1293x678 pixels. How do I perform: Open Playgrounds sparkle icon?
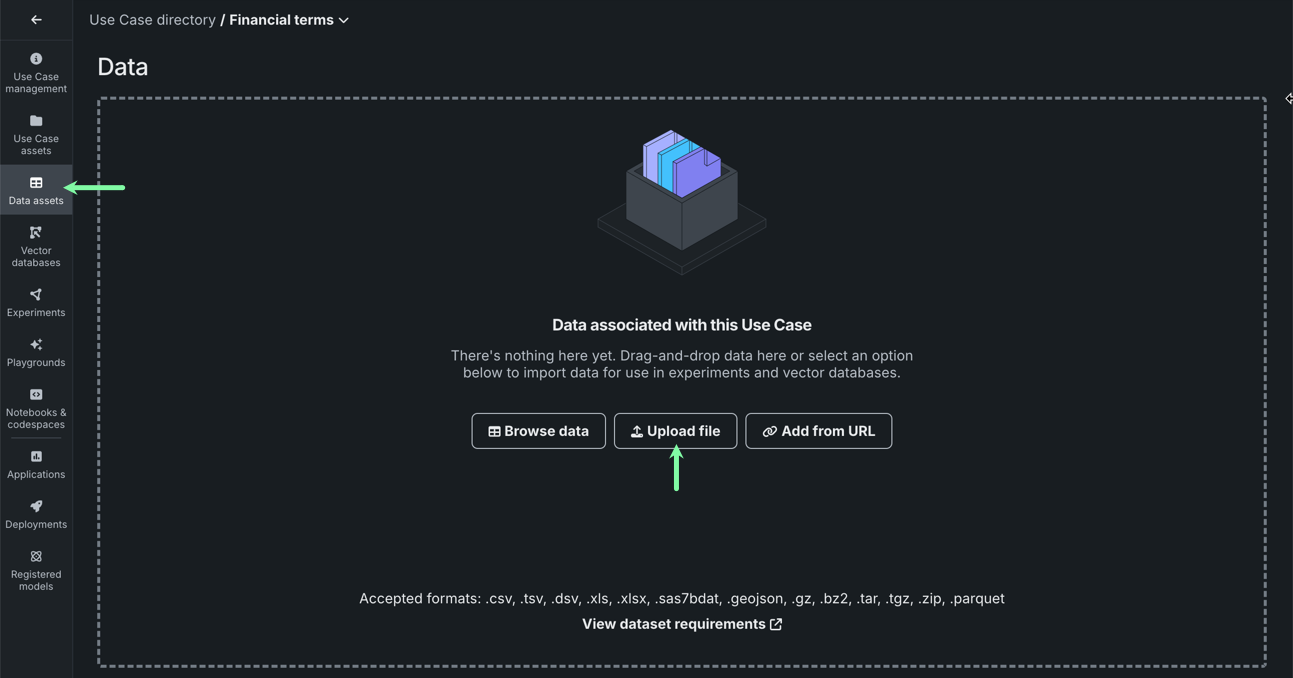click(x=36, y=345)
